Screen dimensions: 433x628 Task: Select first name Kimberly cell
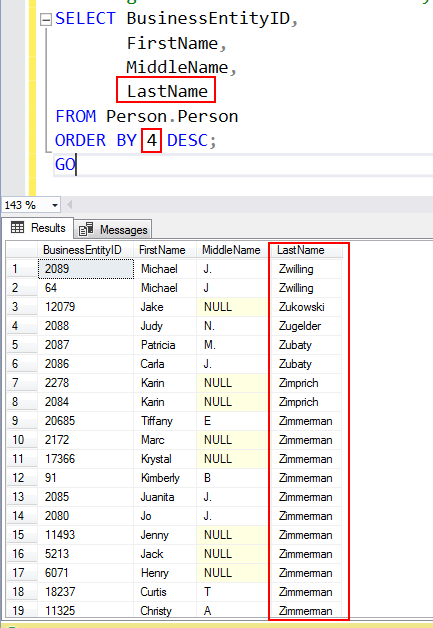(165, 478)
